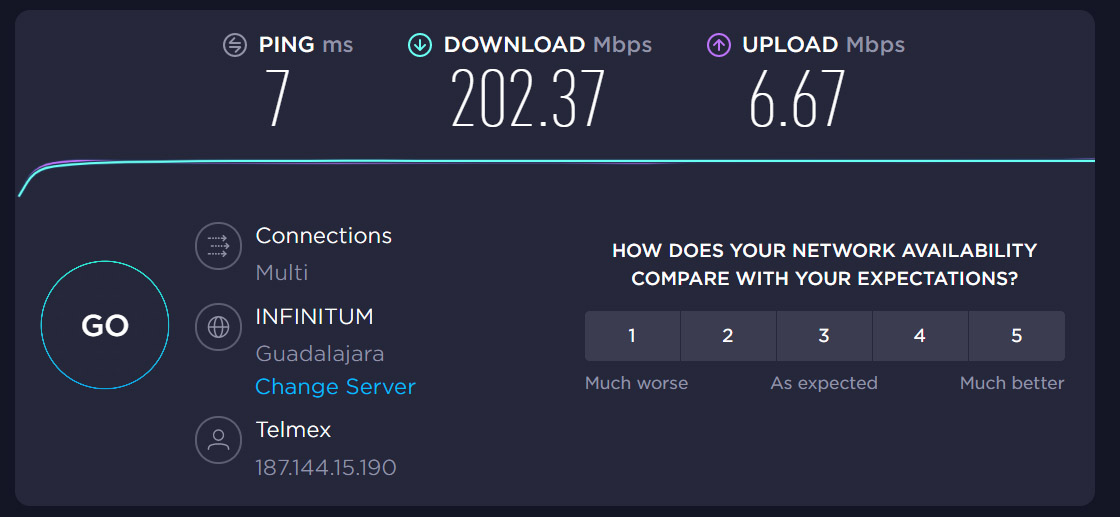Click the Telmex provider name
Viewport: 1120px width, 517px height.
[x=293, y=430]
